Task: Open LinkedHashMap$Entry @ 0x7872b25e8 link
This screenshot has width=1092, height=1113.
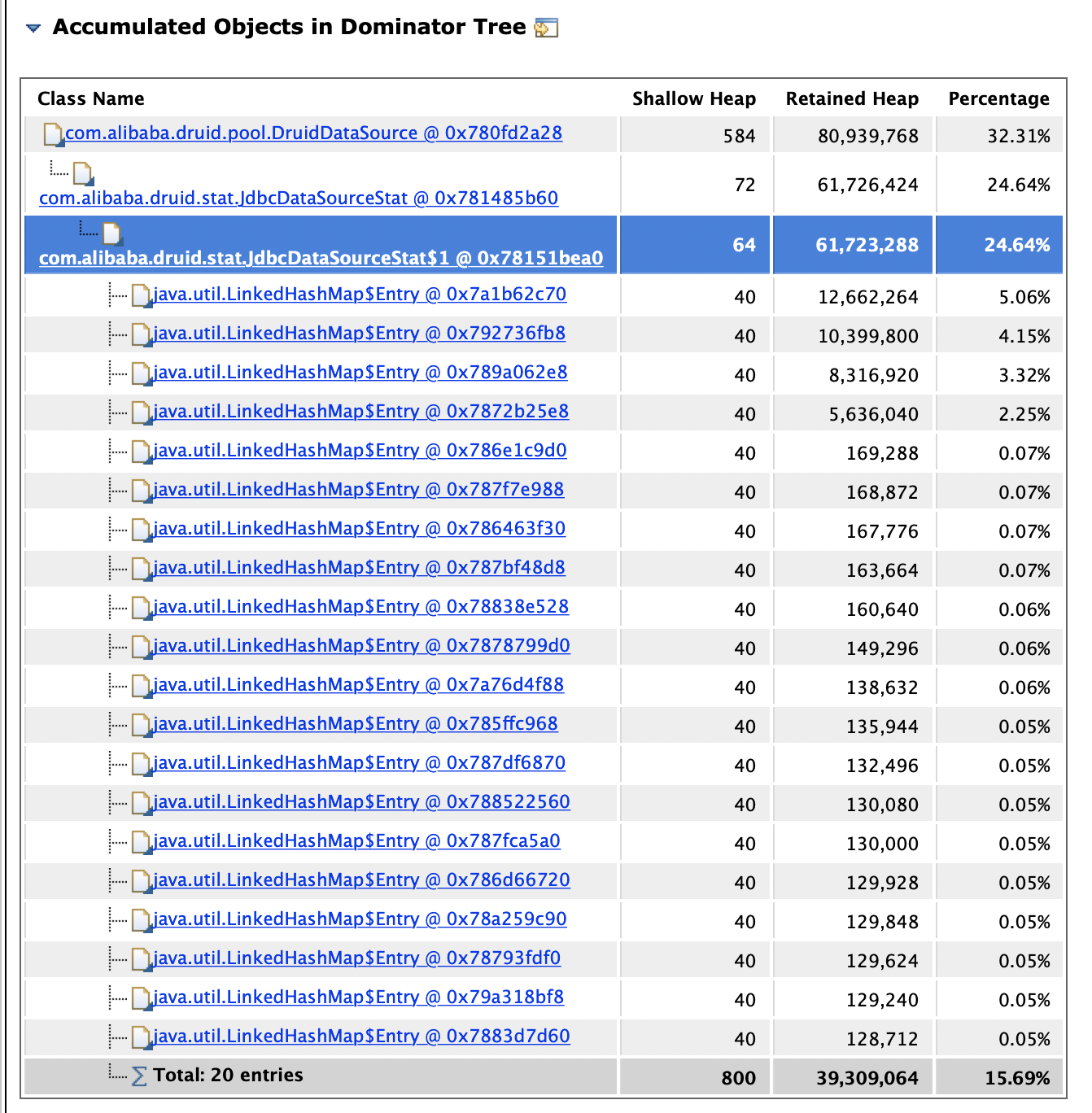Action: [360, 411]
